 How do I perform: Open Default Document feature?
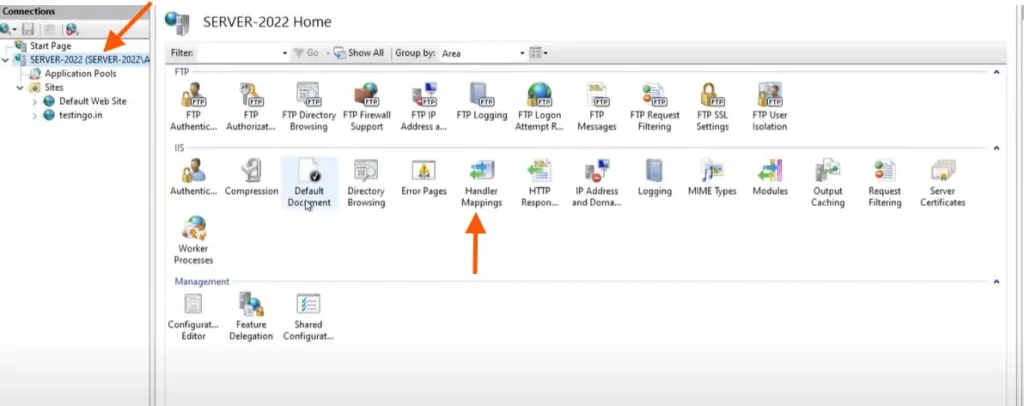309,183
